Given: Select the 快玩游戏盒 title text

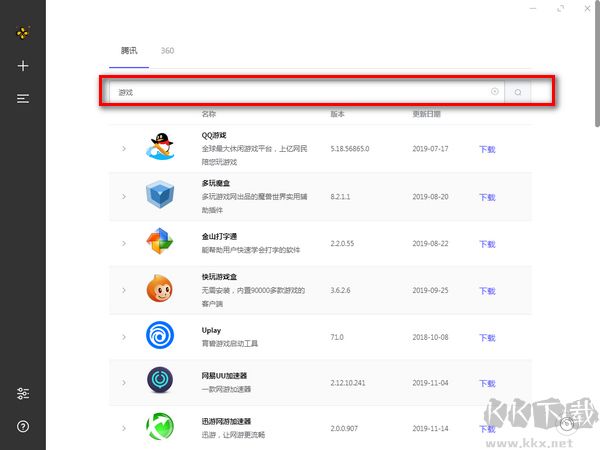Looking at the screenshot, I should [219, 277].
